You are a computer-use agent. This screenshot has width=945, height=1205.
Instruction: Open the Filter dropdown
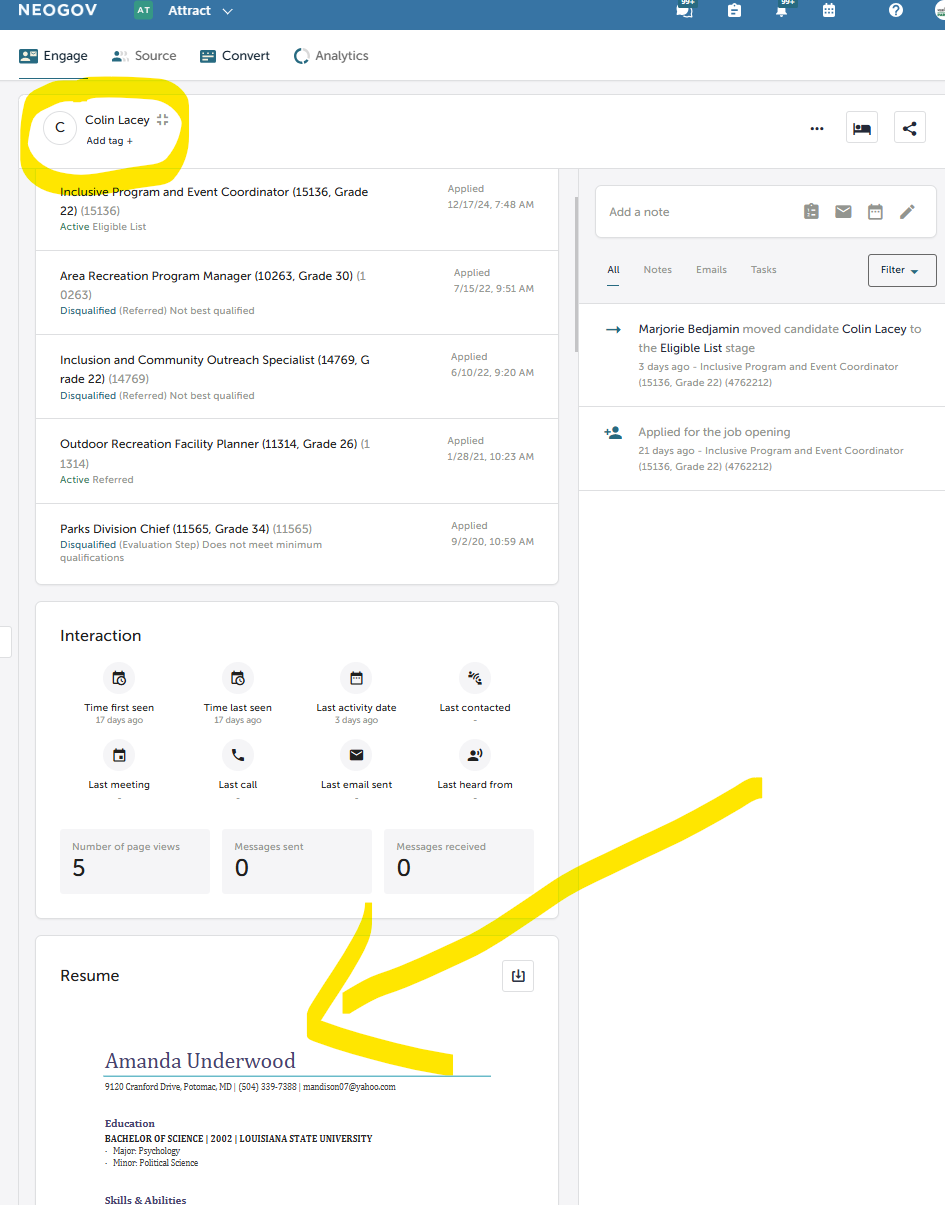tap(901, 270)
